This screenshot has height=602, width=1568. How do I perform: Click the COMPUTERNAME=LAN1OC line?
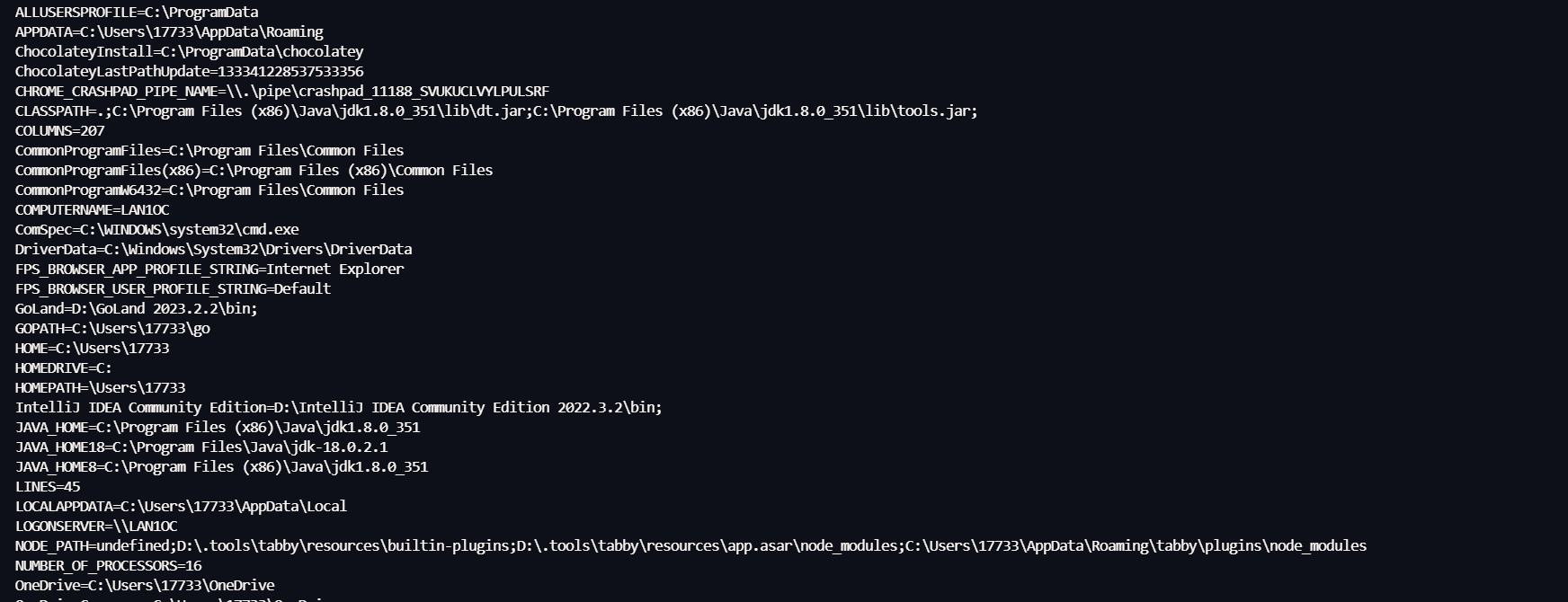92,210
